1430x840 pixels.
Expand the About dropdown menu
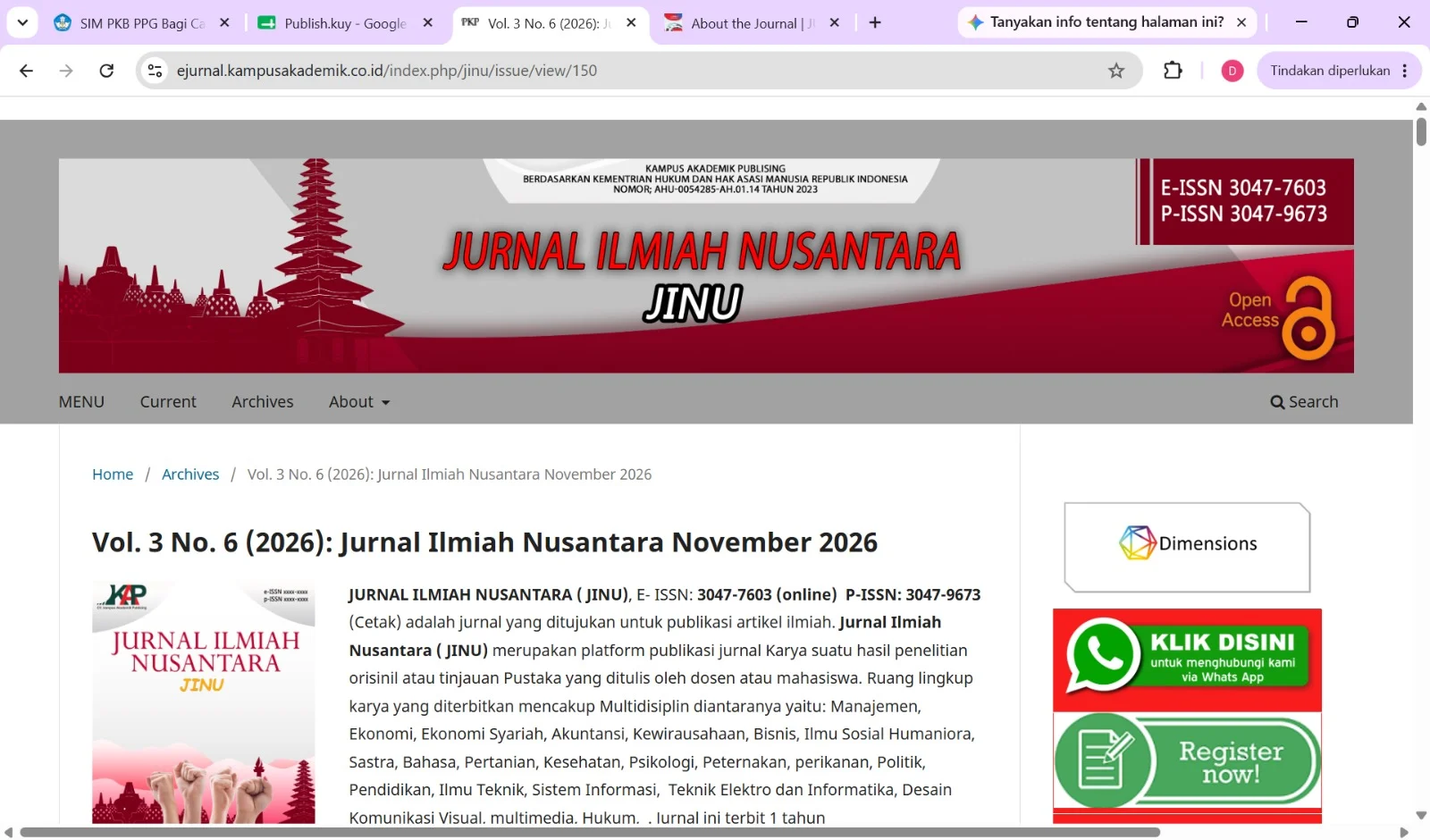[359, 402]
